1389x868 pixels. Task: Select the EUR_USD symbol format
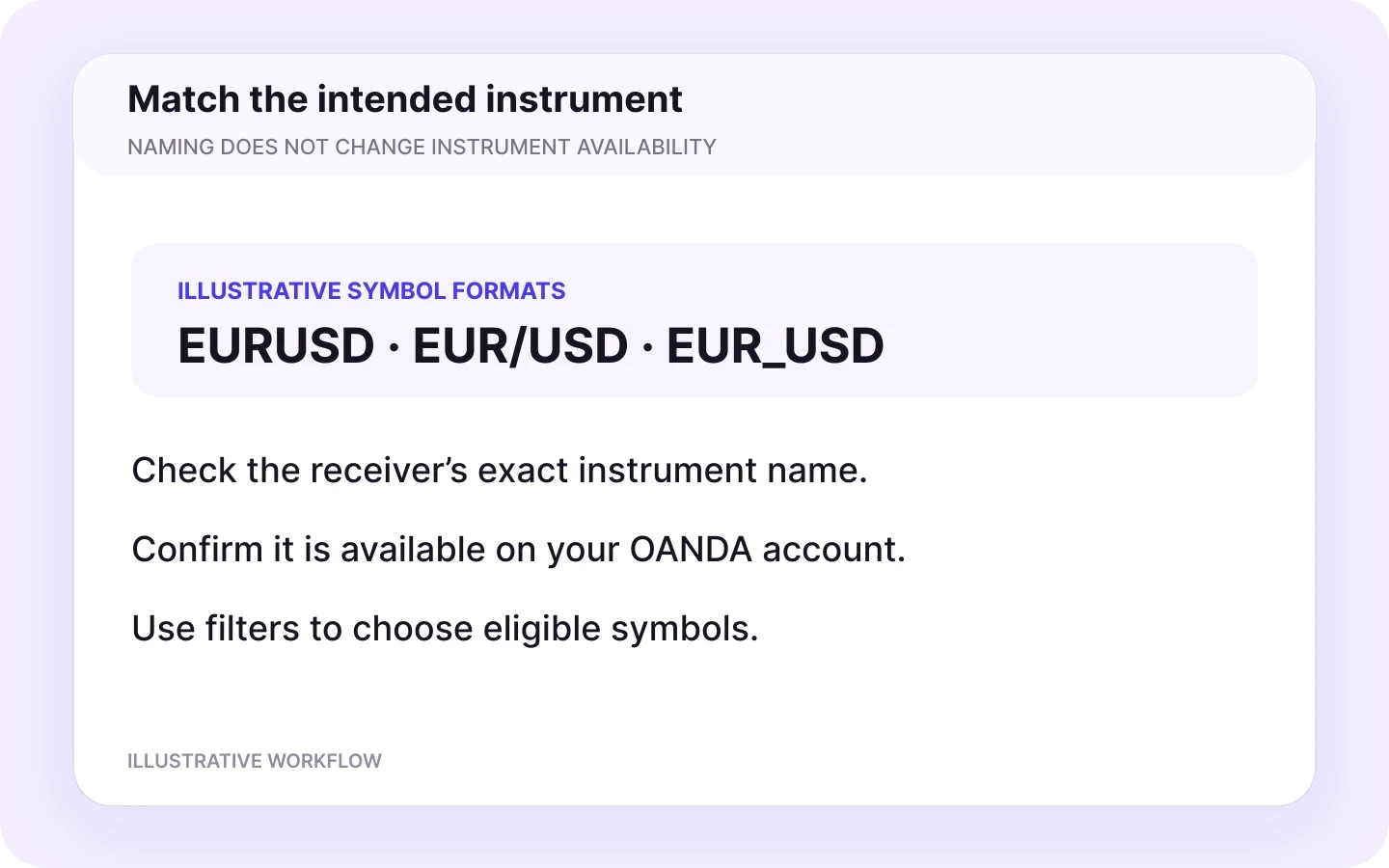pyautogui.click(x=776, y=346)
